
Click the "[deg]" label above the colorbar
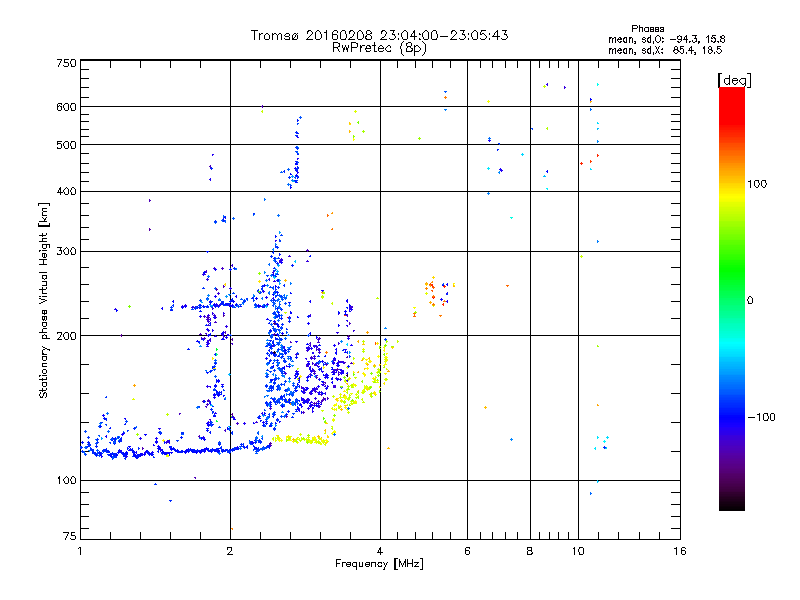734,80
